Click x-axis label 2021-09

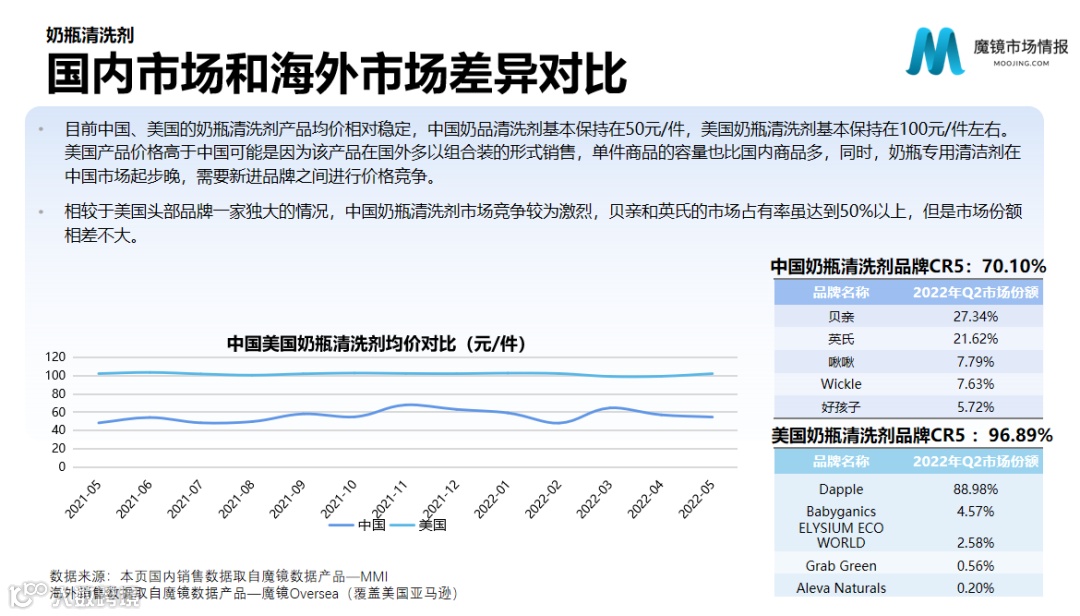(x=287, y=499)
